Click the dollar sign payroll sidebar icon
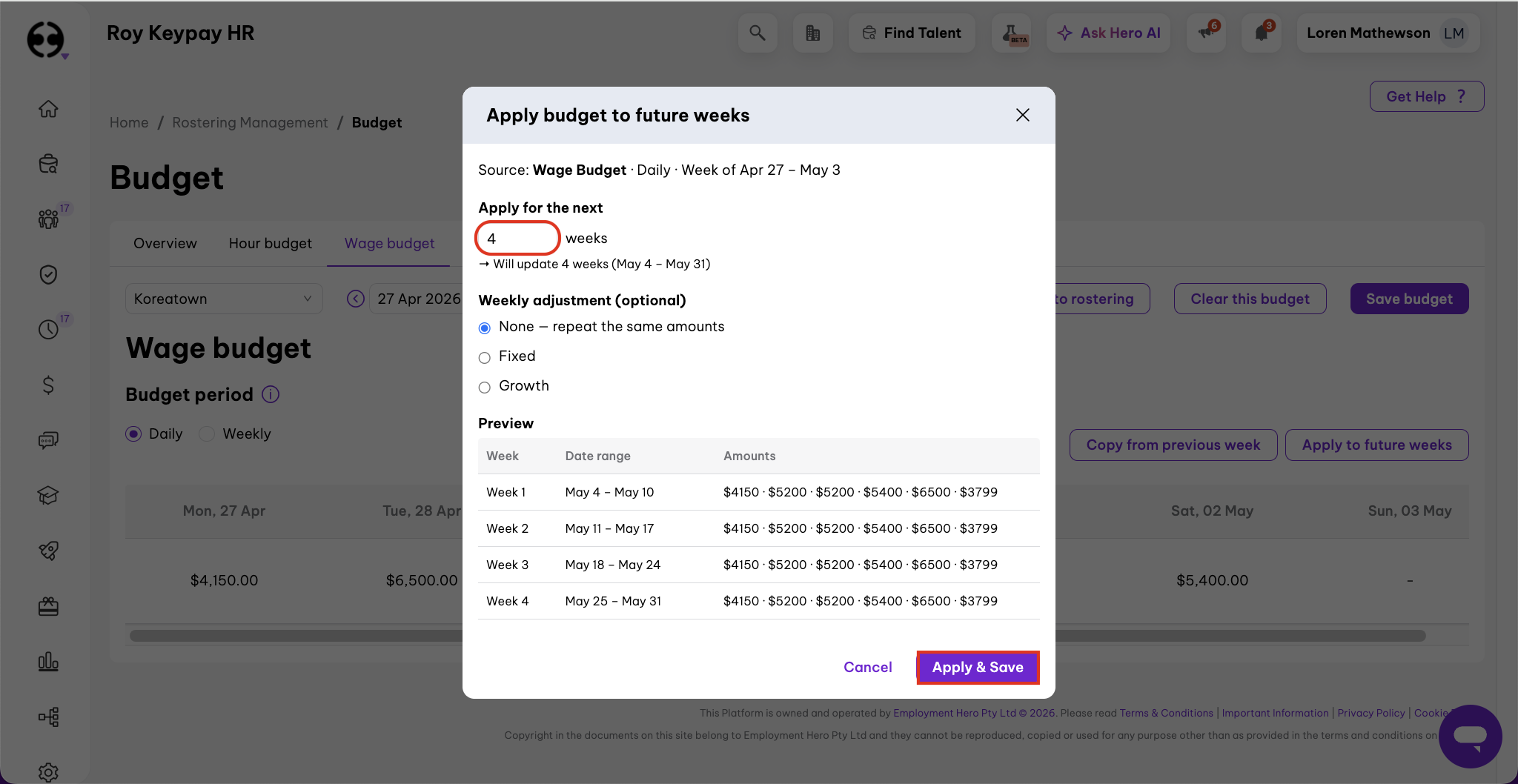This screenshot has width=1518, height=784. click(48, 385)
